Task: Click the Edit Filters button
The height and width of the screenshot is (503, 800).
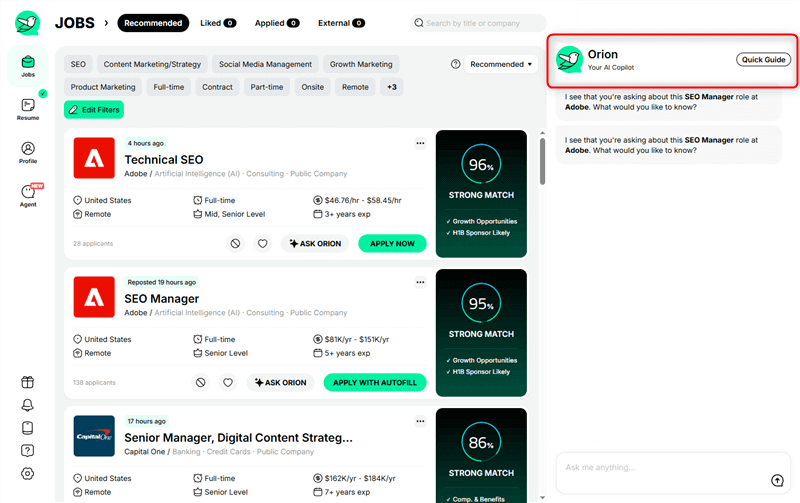Action: [94, 110]
